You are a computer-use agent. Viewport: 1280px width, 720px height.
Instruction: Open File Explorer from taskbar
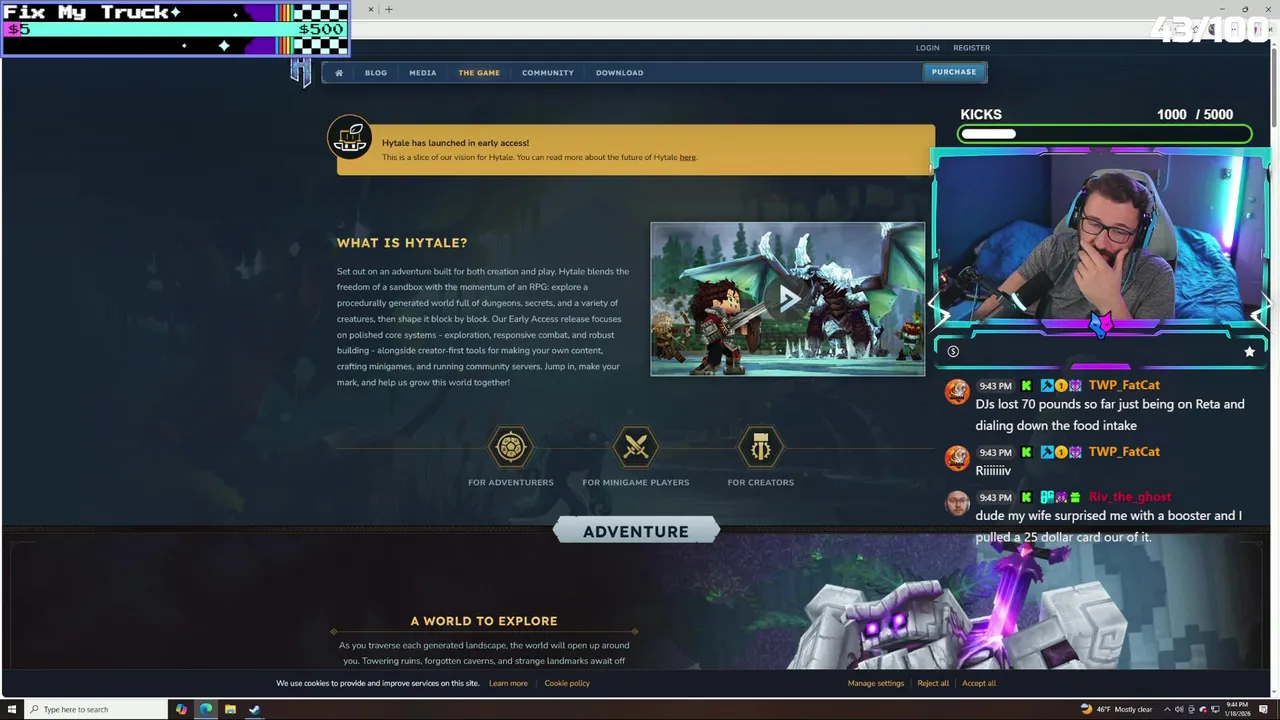(x=230, y=709)
